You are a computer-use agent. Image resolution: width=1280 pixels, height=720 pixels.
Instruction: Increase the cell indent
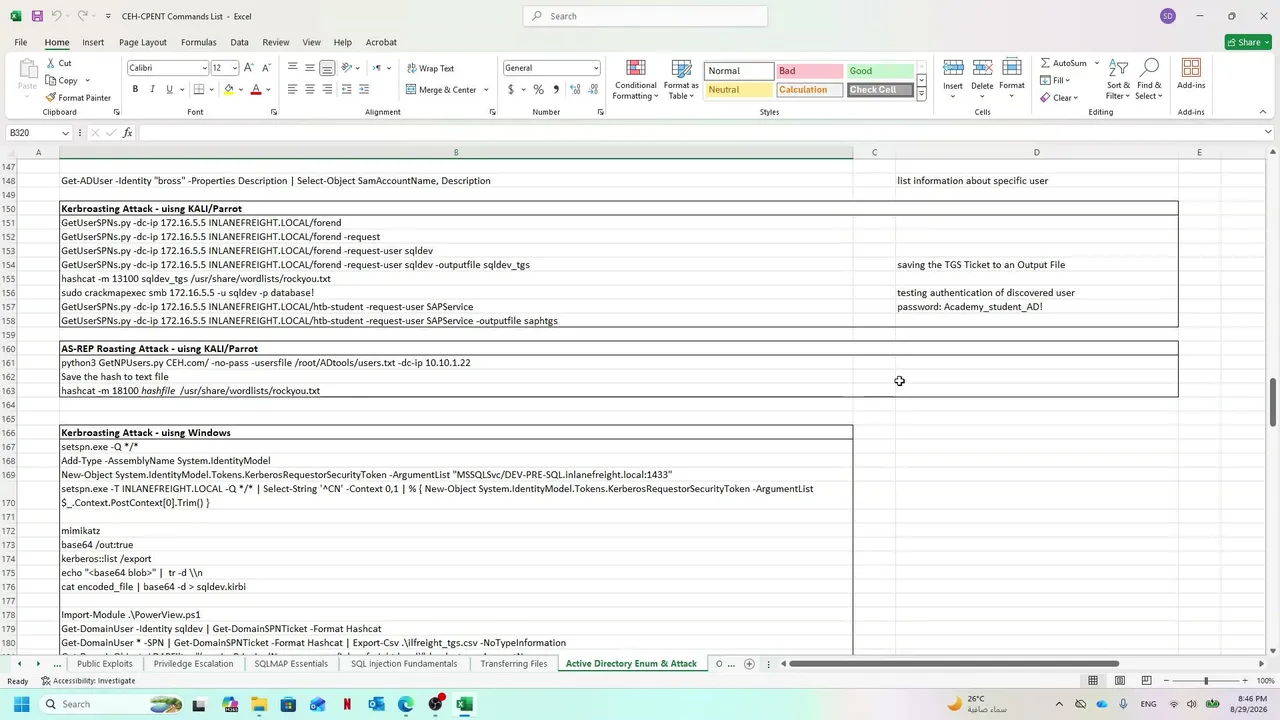pyautogui.click(x=364, y=90)
